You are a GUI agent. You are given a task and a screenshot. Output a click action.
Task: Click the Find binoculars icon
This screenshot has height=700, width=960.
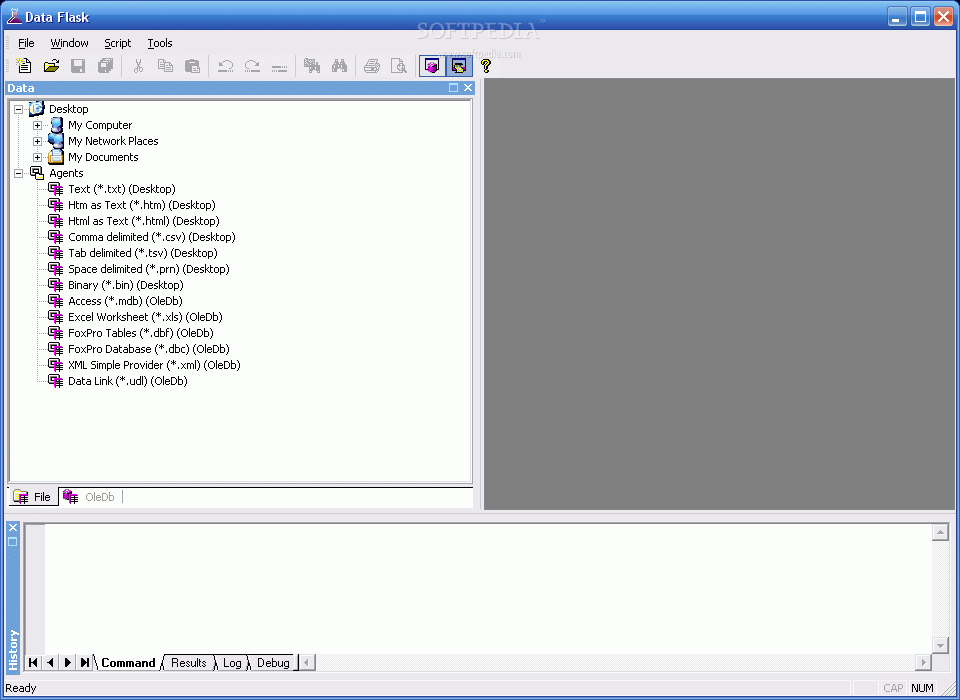(339, 66)
